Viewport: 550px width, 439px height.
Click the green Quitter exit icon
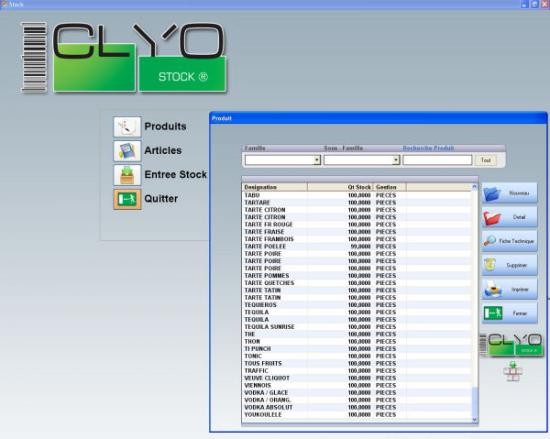coord(127,199)
